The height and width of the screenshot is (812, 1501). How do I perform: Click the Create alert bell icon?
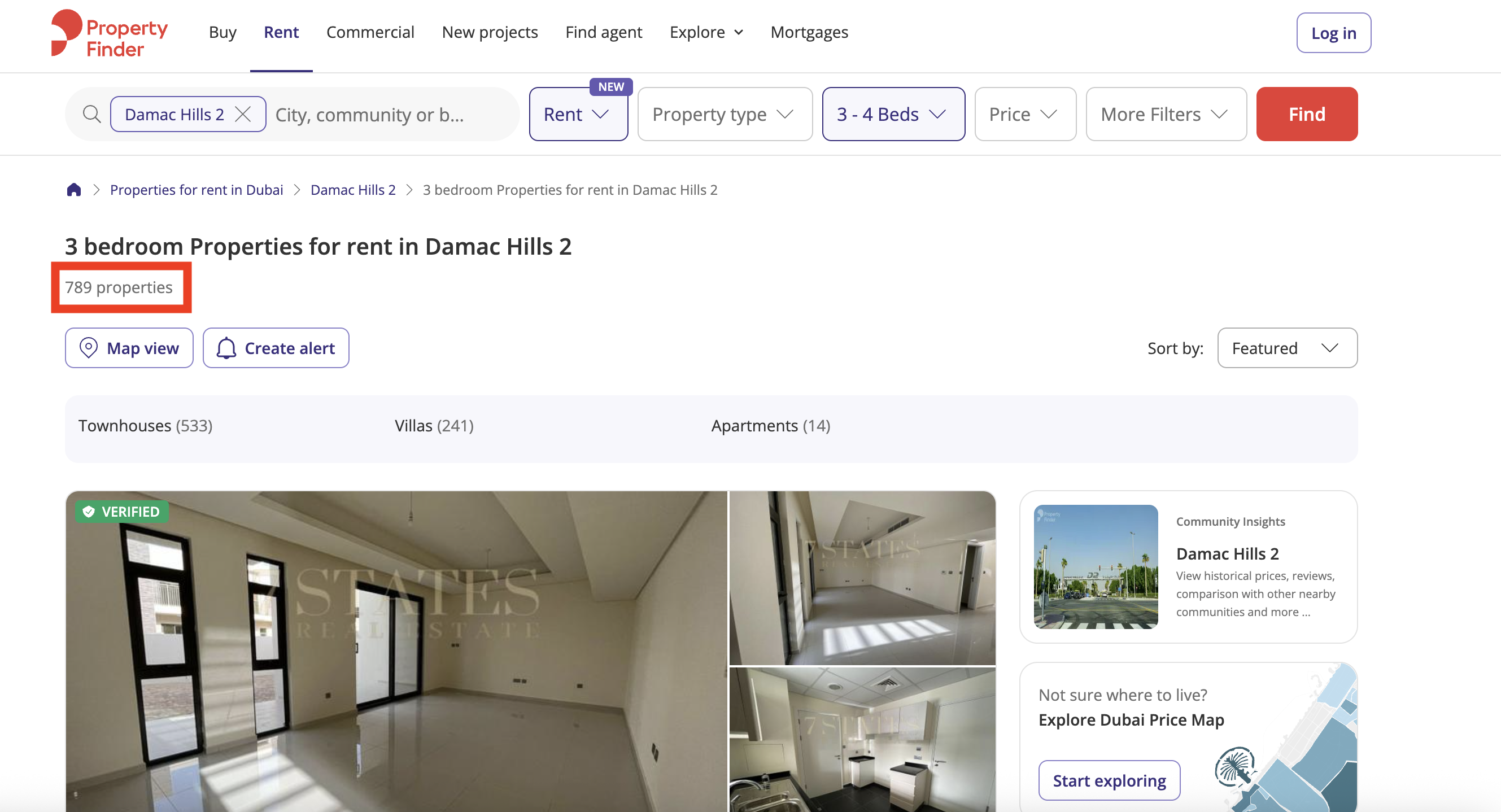tap(226, 348)
